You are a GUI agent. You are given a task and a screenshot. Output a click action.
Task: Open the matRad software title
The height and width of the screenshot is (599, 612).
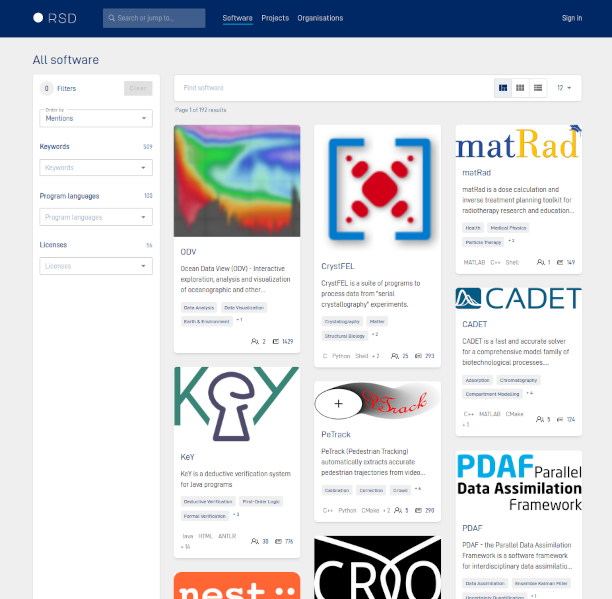(x=476, y=172)
